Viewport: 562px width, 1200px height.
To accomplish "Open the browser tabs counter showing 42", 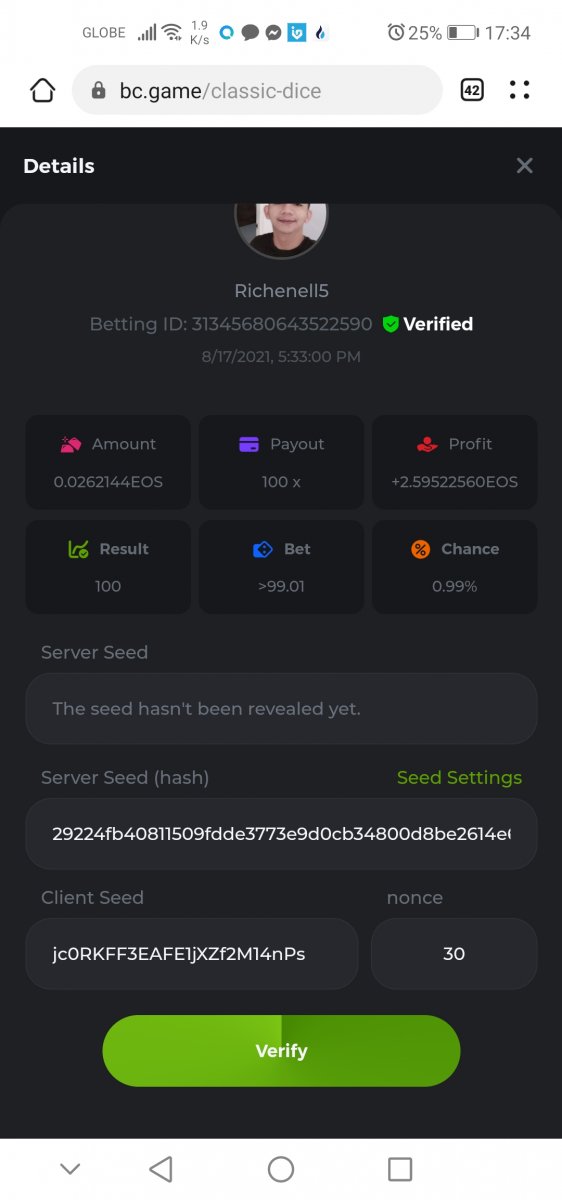I will point(472,90).
